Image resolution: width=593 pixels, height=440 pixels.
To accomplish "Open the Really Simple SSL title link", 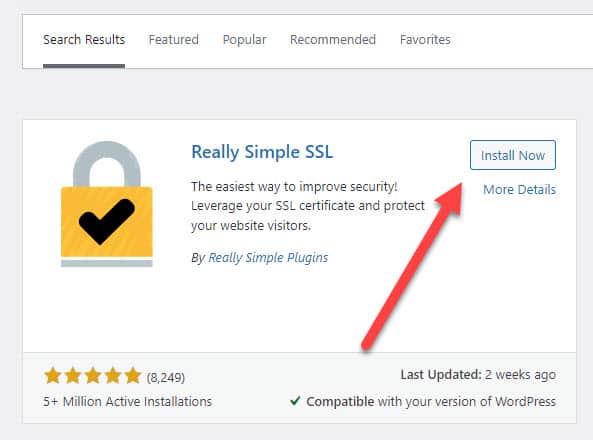I will click(262, 152).
